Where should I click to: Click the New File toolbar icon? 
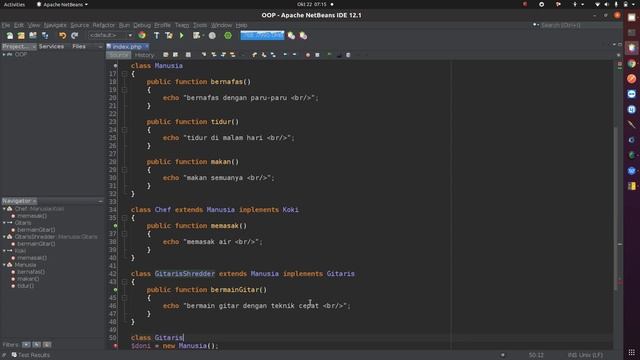click(x=10, y=36)
